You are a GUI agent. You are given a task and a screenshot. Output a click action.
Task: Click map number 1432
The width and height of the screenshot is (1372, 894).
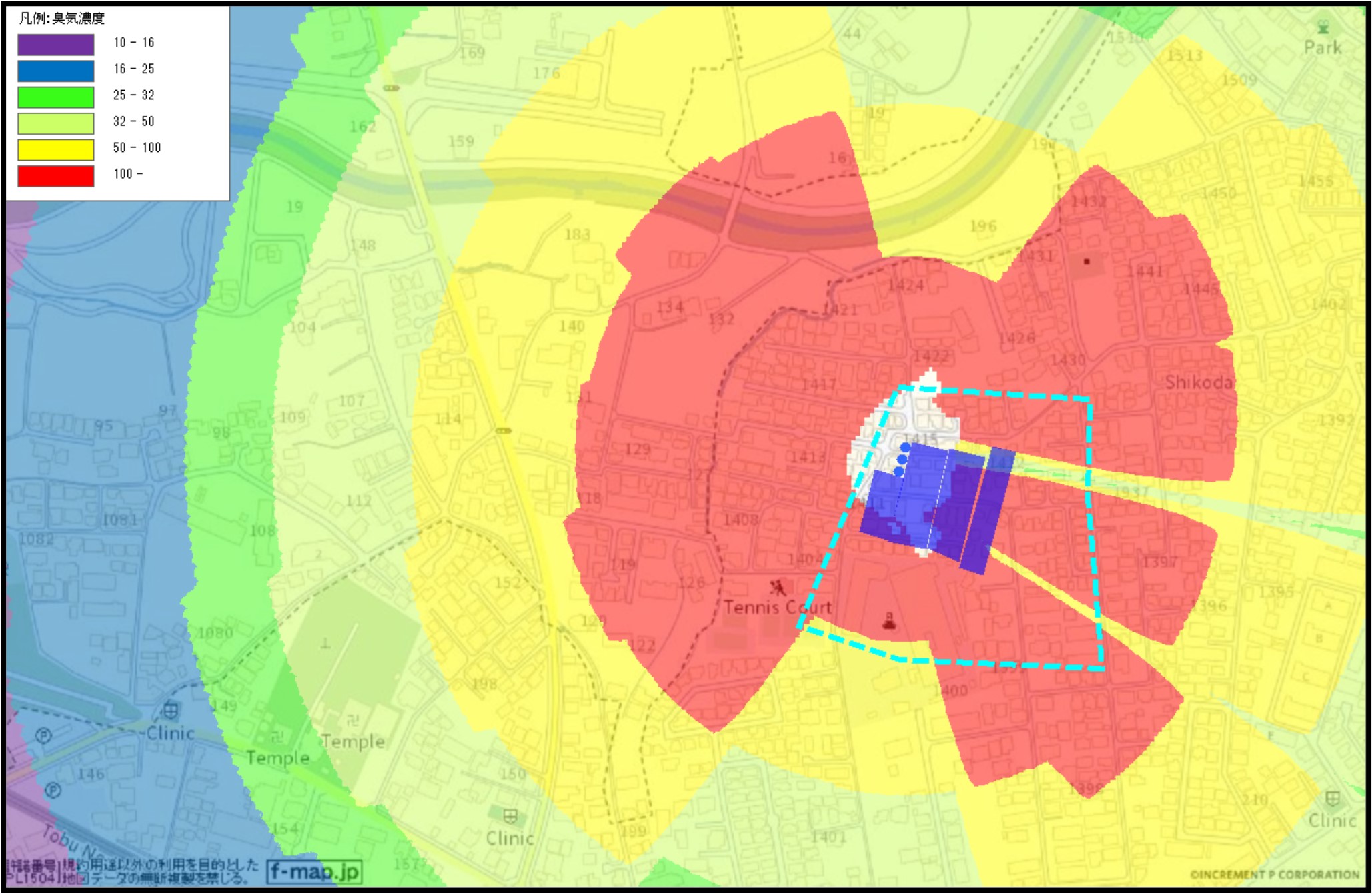[x=1088, y=201]
